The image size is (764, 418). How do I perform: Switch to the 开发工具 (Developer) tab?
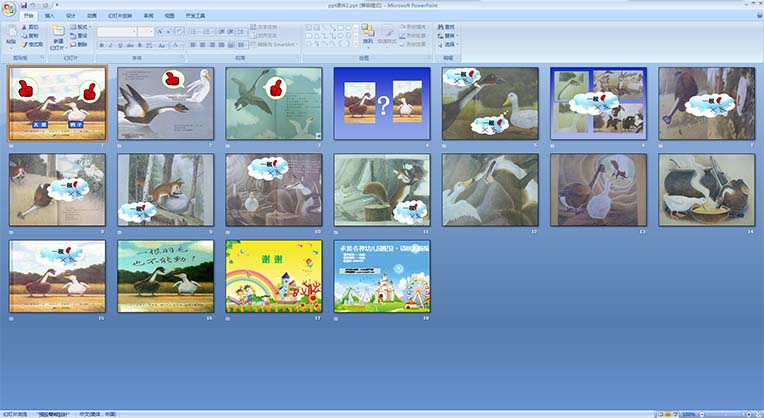click(x=195, y=16)
